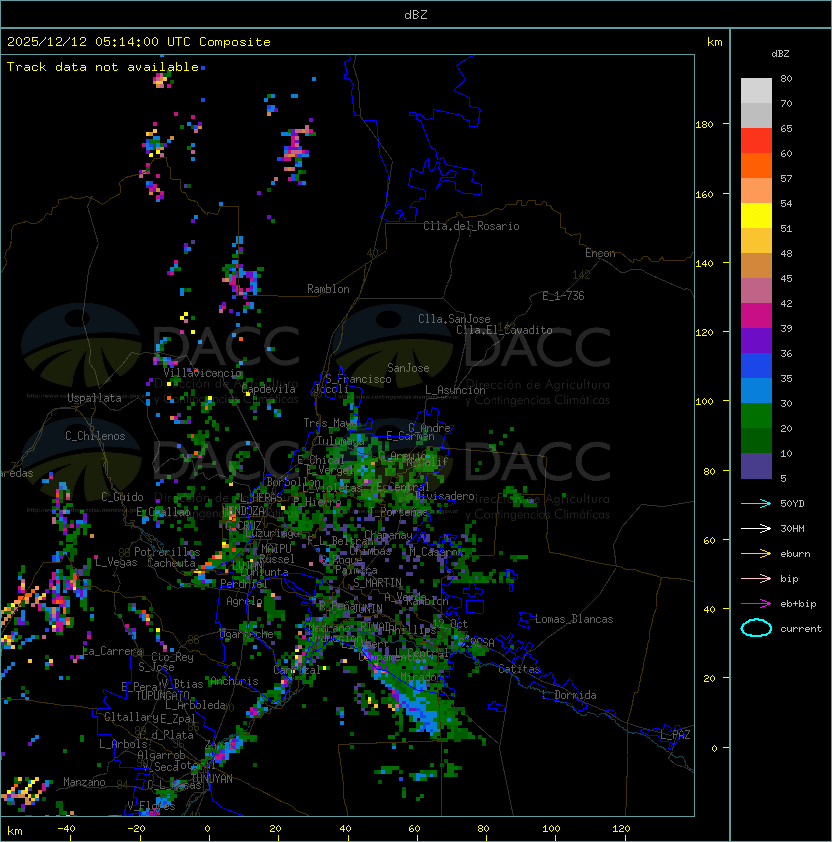832x842 pixels.
Task: Click the '2025/12/12 05:14:00 UTC Composite' timestamp
Action: [x=139, y=42]
